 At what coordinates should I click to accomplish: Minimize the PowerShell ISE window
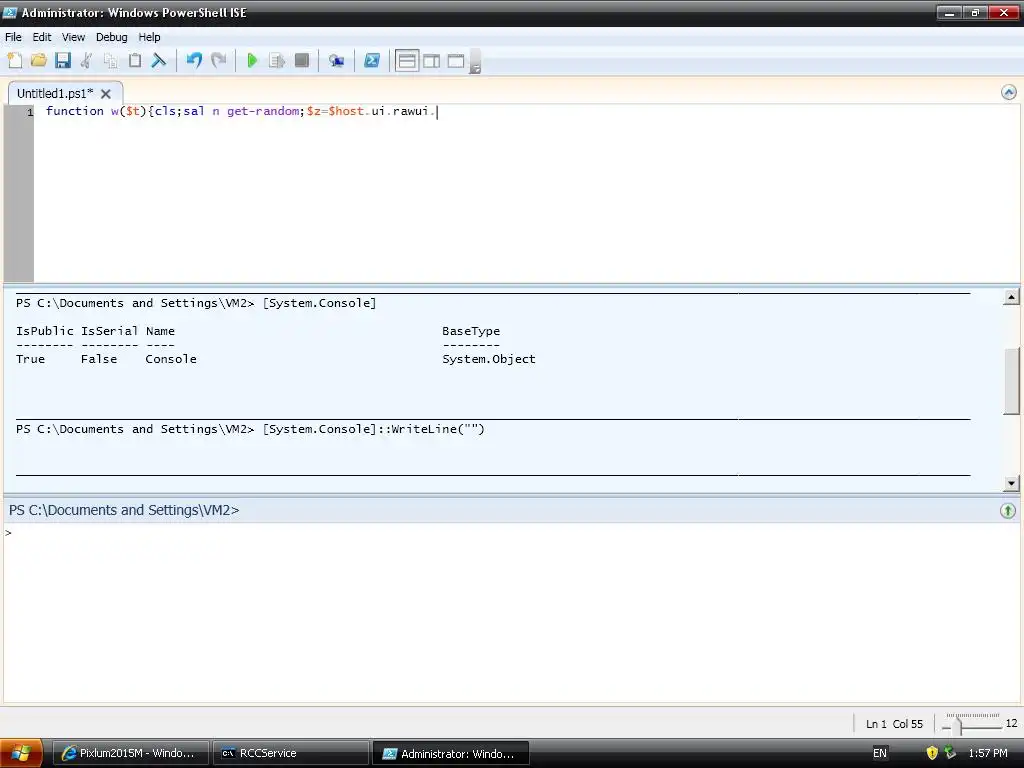pos(949,12)
